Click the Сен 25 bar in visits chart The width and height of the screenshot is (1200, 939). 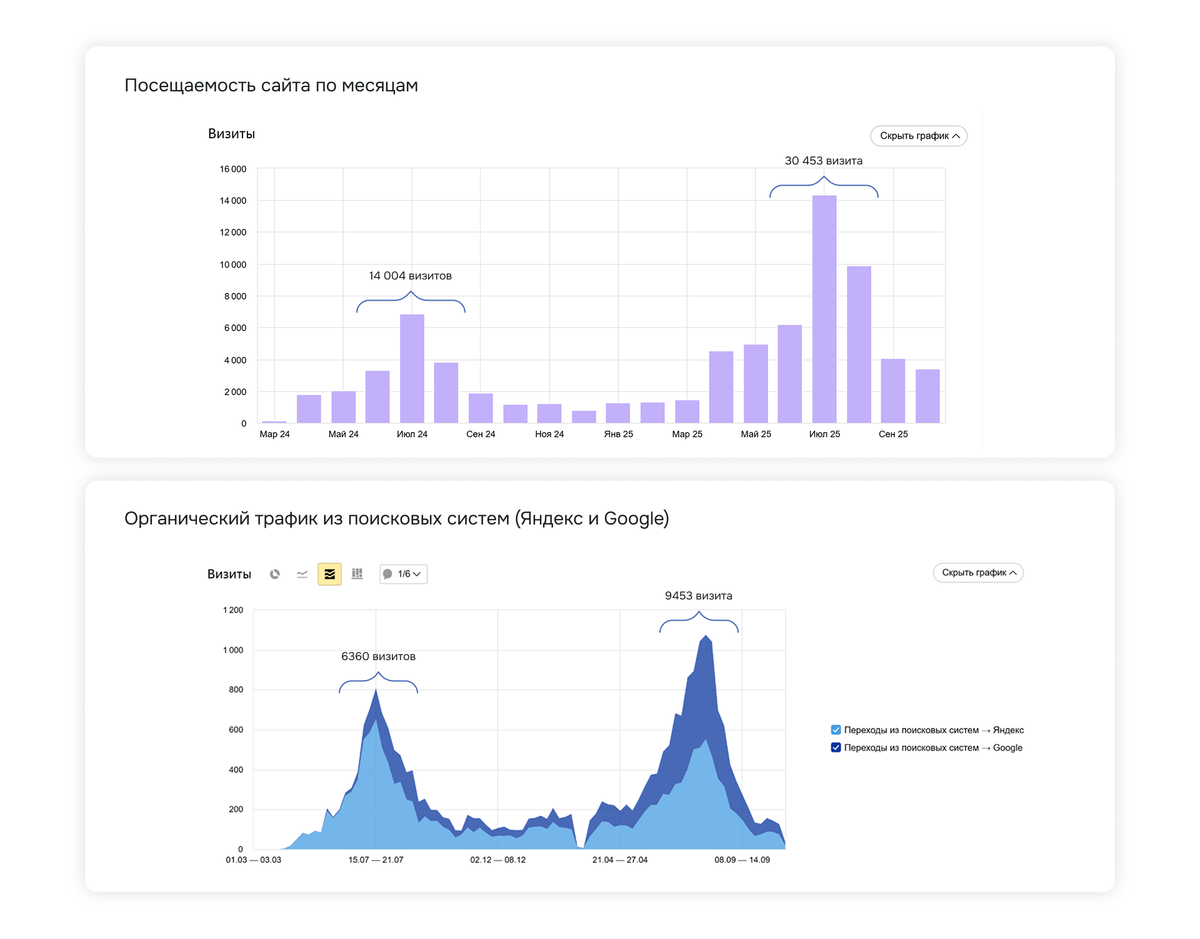[892, 391]
